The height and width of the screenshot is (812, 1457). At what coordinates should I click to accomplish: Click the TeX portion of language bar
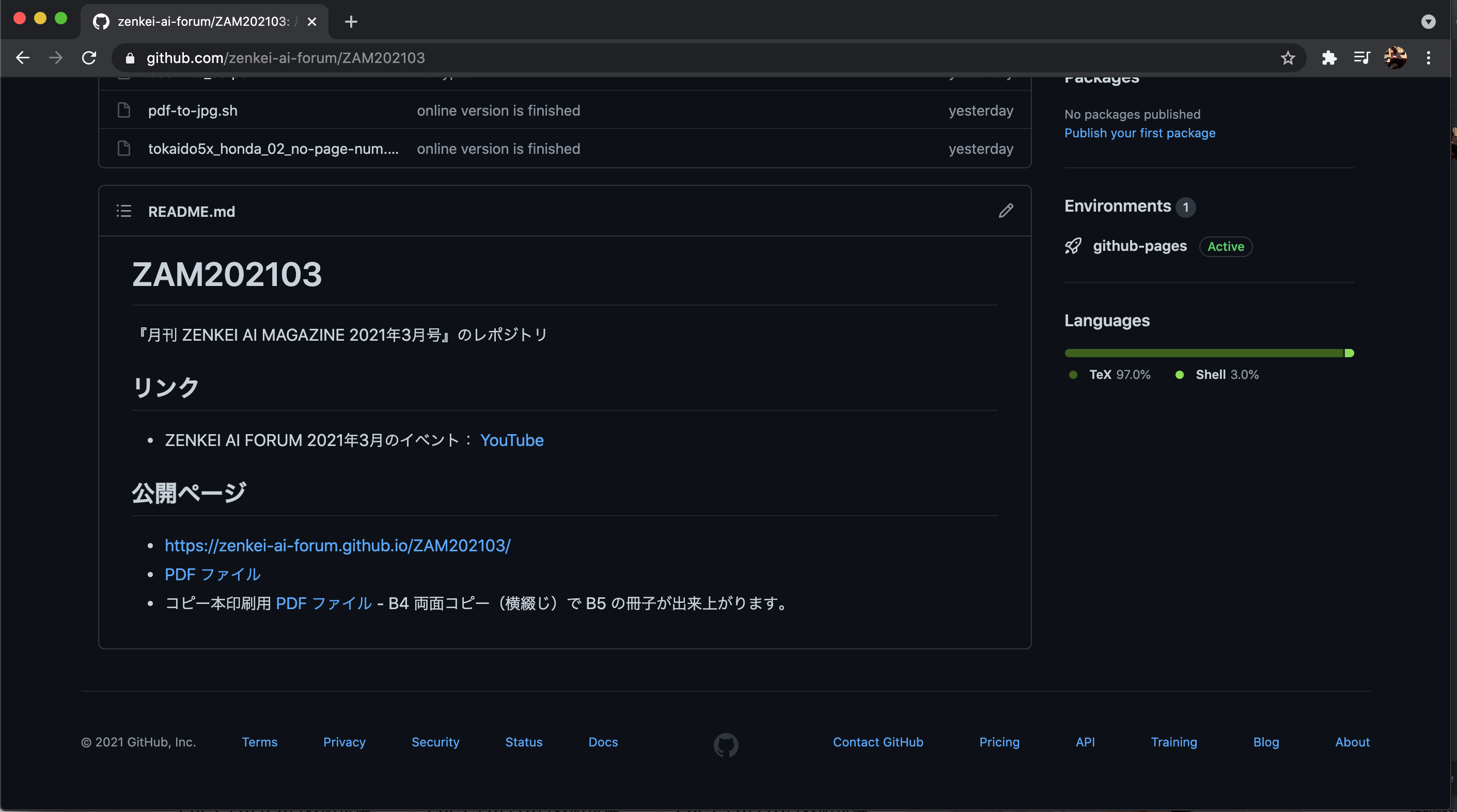click(1203, 353)
